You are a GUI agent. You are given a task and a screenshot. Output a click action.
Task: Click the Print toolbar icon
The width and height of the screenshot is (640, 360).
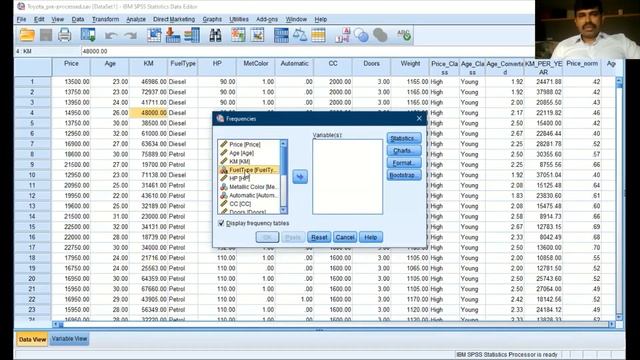(64, 36)
